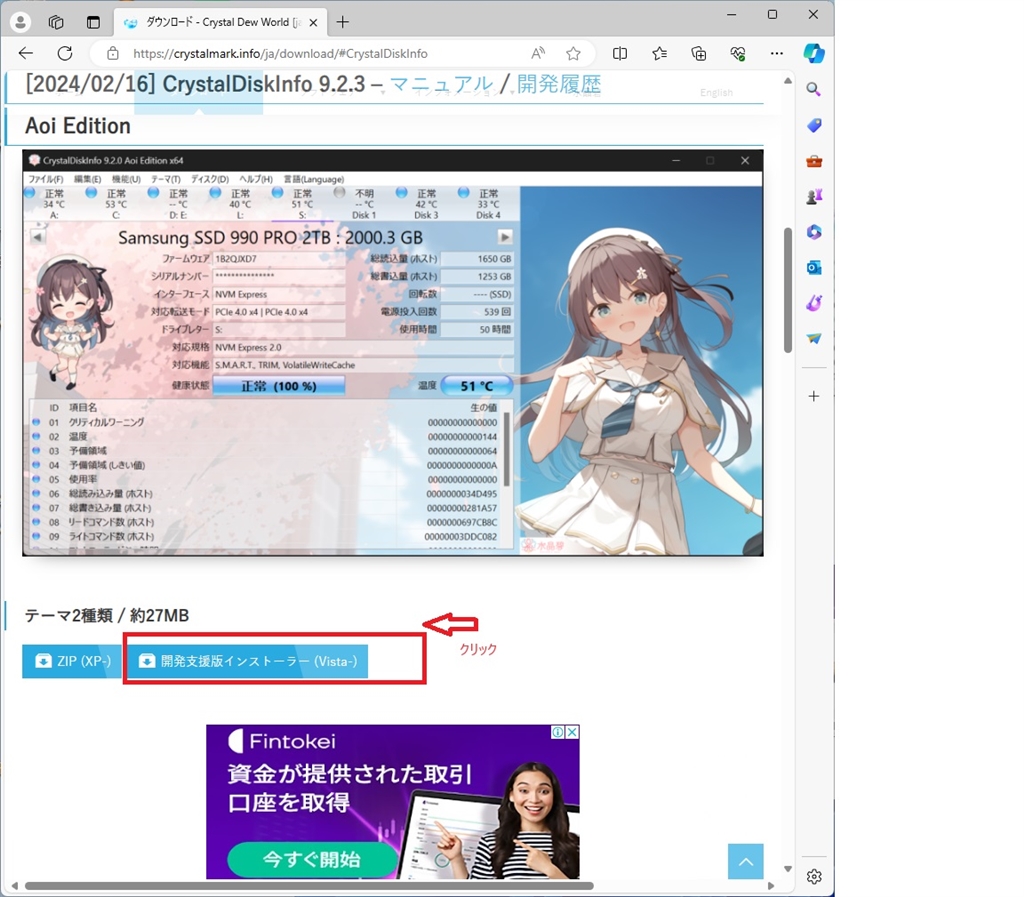This screenshot has width=1024, height=897.
Task: Open split screen icon
Action: tap(620, 54)
